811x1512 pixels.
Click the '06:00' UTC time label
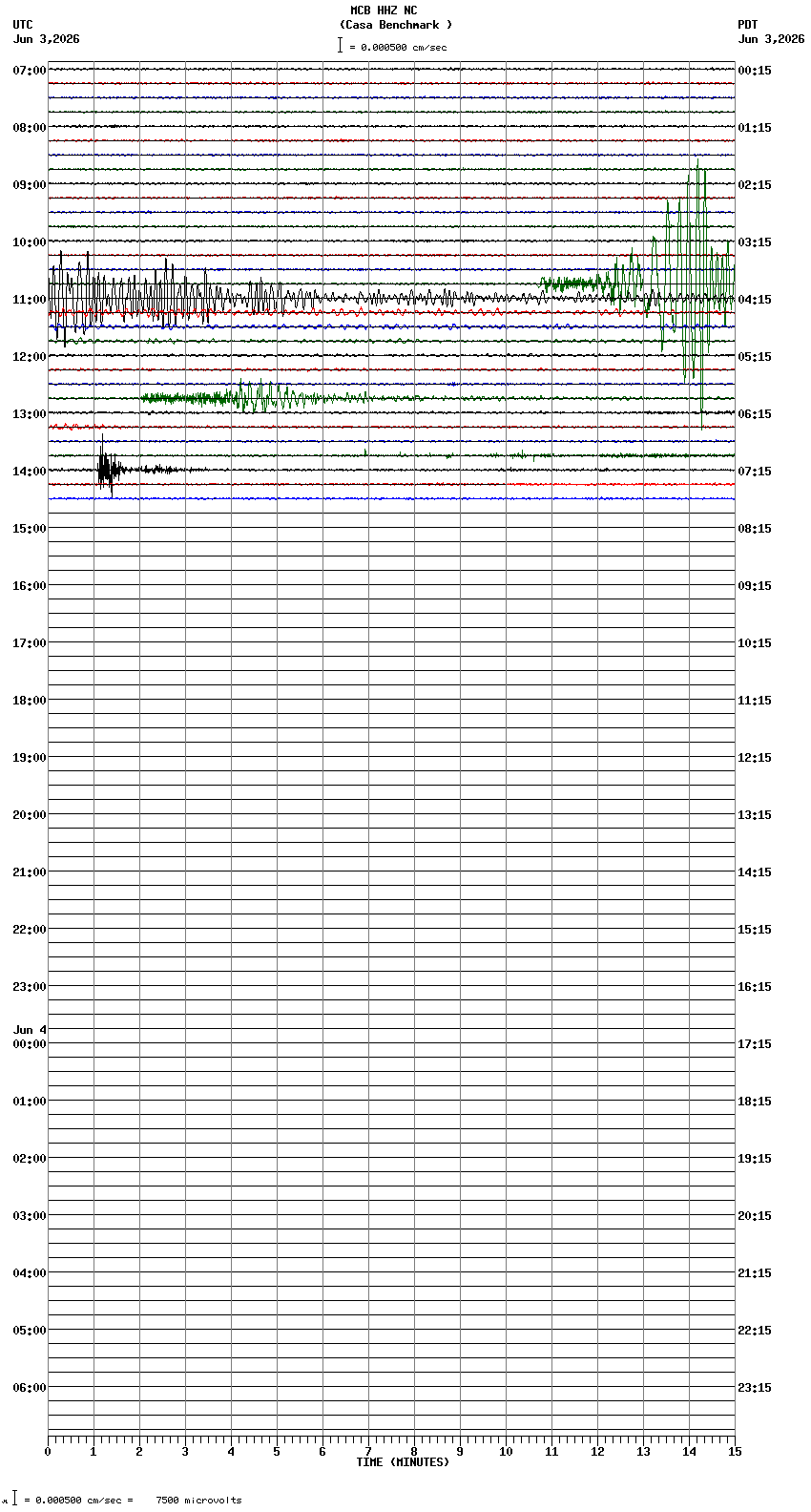(x=30, y=1388)
